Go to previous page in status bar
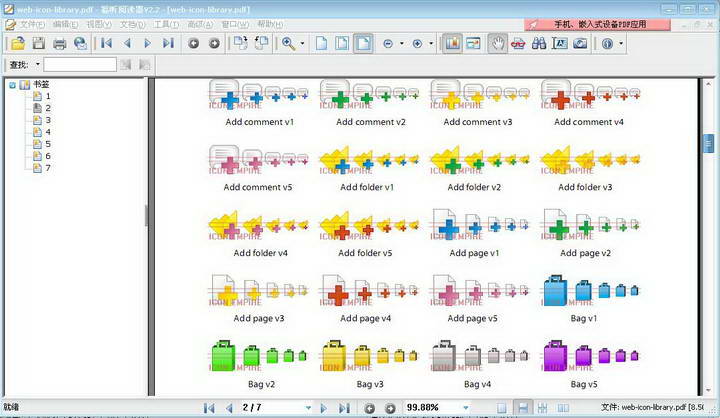 (229, 407)
